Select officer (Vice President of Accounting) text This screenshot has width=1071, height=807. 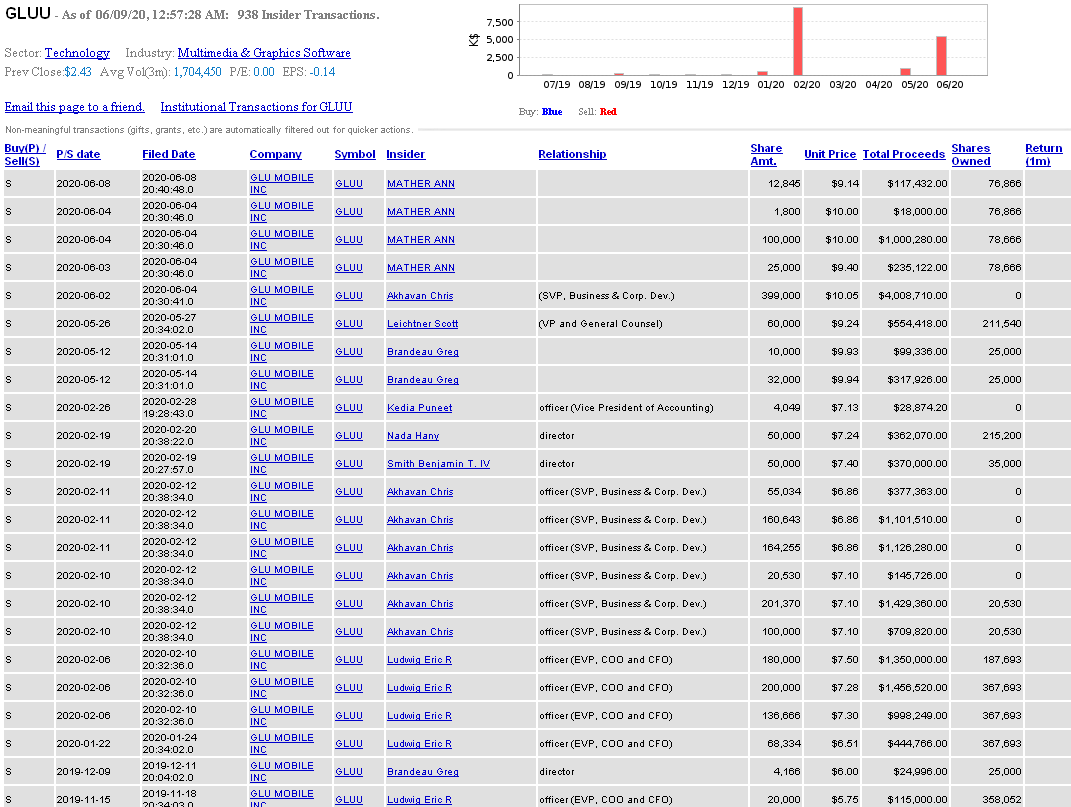626,408
